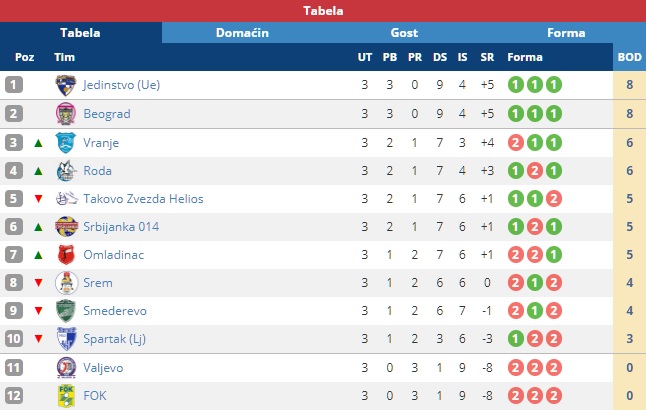Click Jedinstvo's first green form circle
646x410 pixels.
click(x=515, y=85)
